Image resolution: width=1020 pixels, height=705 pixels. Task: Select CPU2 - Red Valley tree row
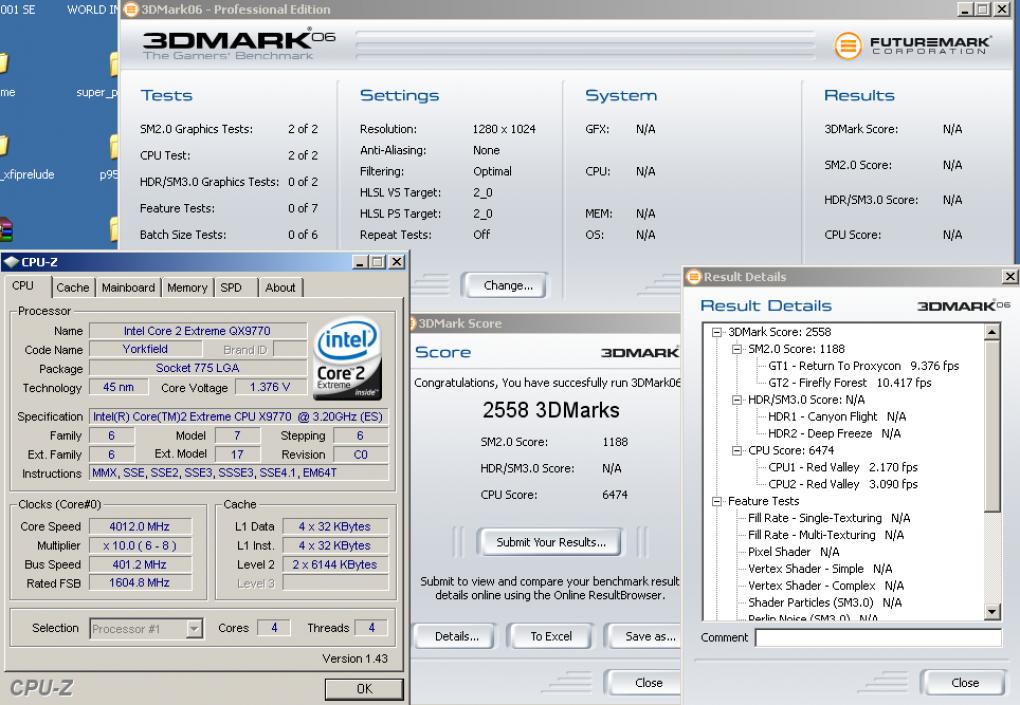pyautogui.click(x=842, y=485)
